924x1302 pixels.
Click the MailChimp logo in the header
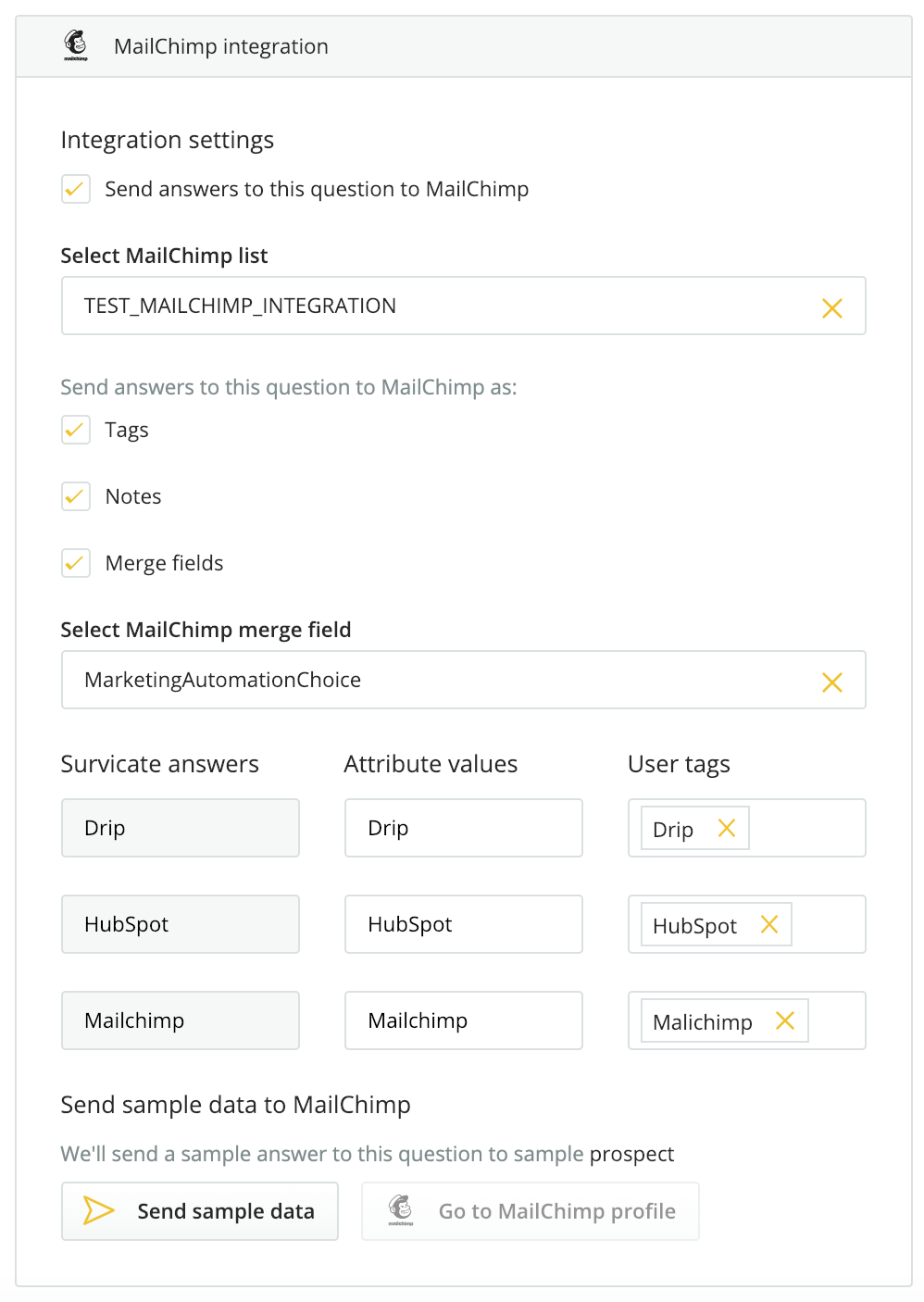click(x=76, y=45)
